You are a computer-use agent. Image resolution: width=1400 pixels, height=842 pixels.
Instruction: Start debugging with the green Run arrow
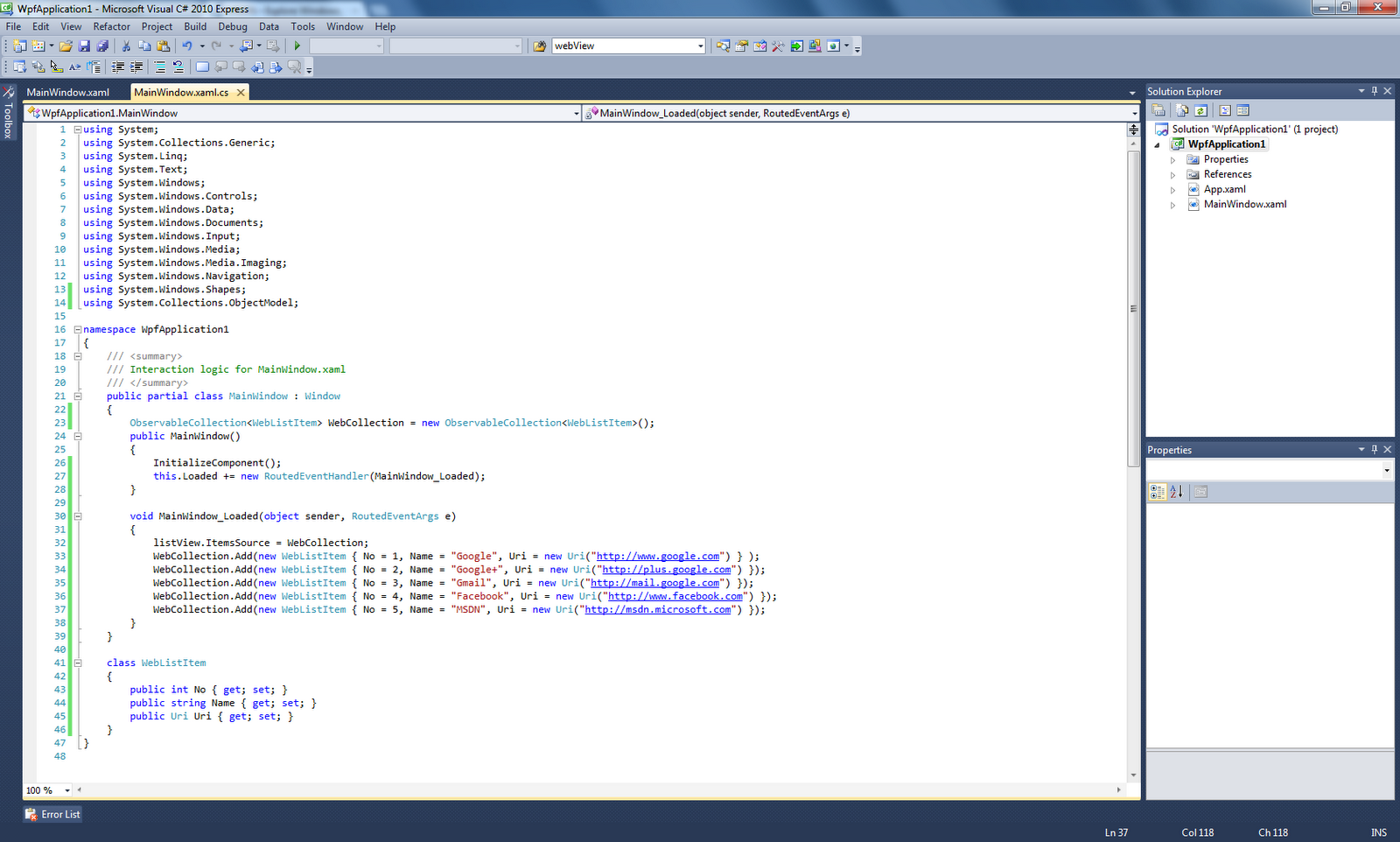tap(297, 46)
